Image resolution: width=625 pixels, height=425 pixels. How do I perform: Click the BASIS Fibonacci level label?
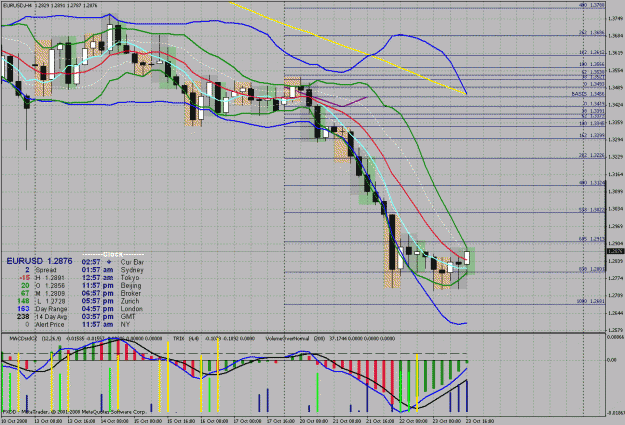click(588, 94)
